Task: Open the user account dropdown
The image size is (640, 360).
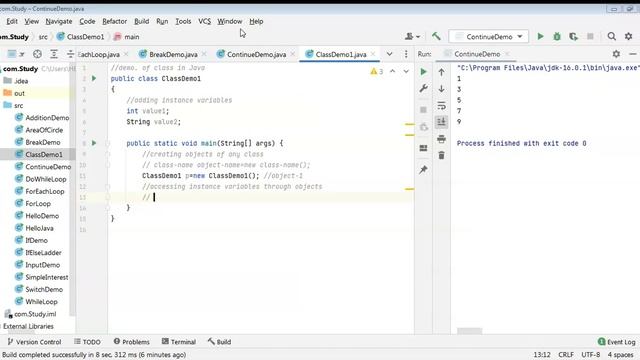Action: (412, 37)
